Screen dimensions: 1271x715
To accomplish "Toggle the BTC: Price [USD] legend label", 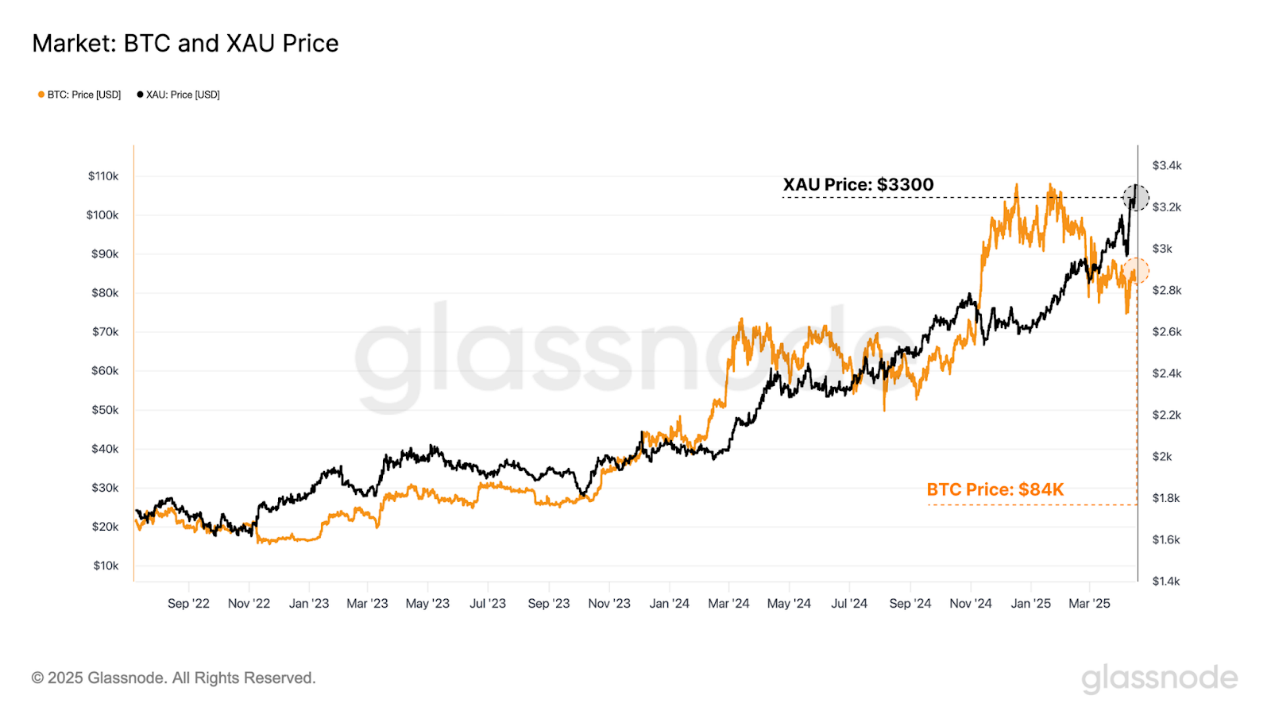I will tap(84, 95).
